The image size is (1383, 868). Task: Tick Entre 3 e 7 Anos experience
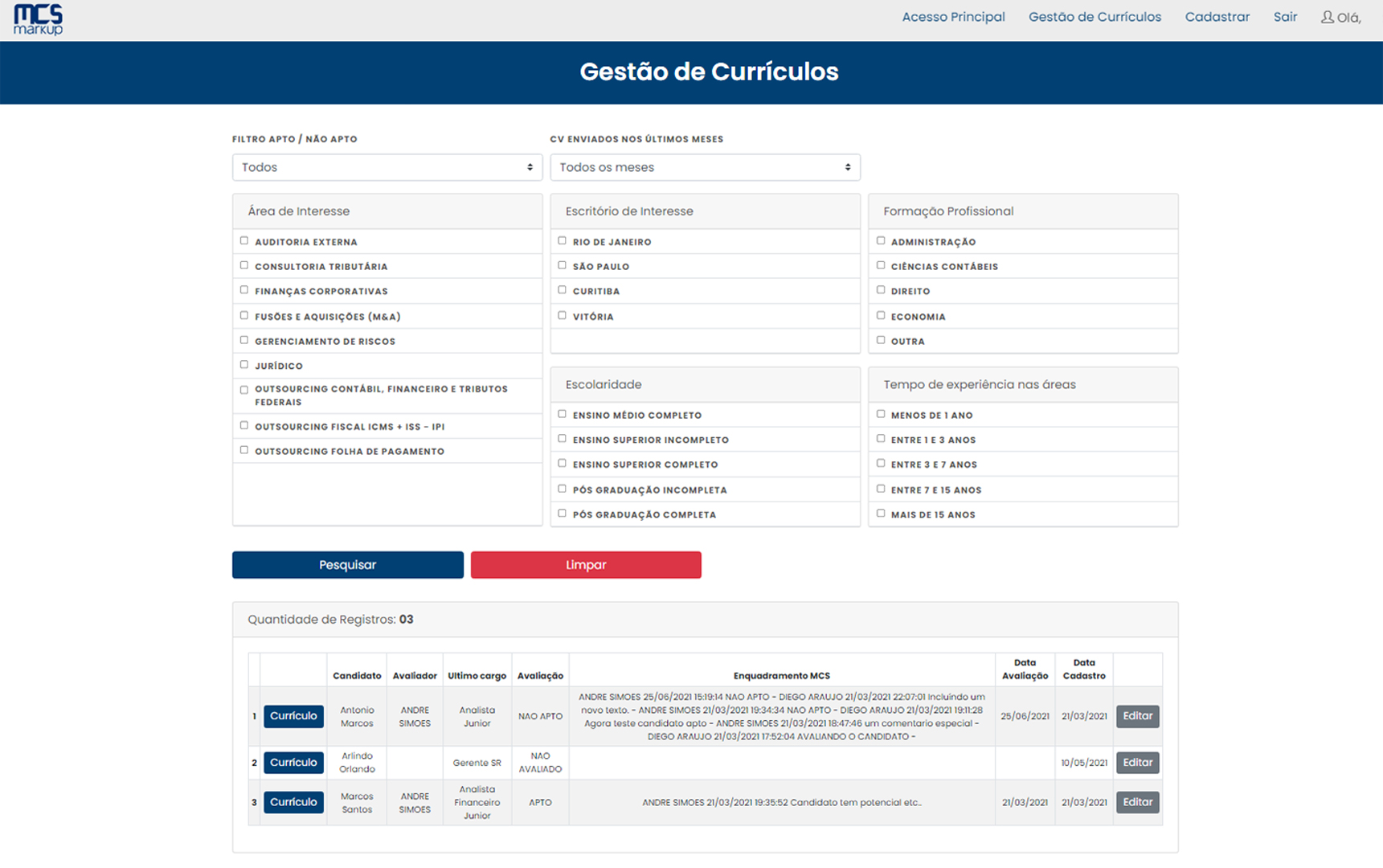point(881,464)
